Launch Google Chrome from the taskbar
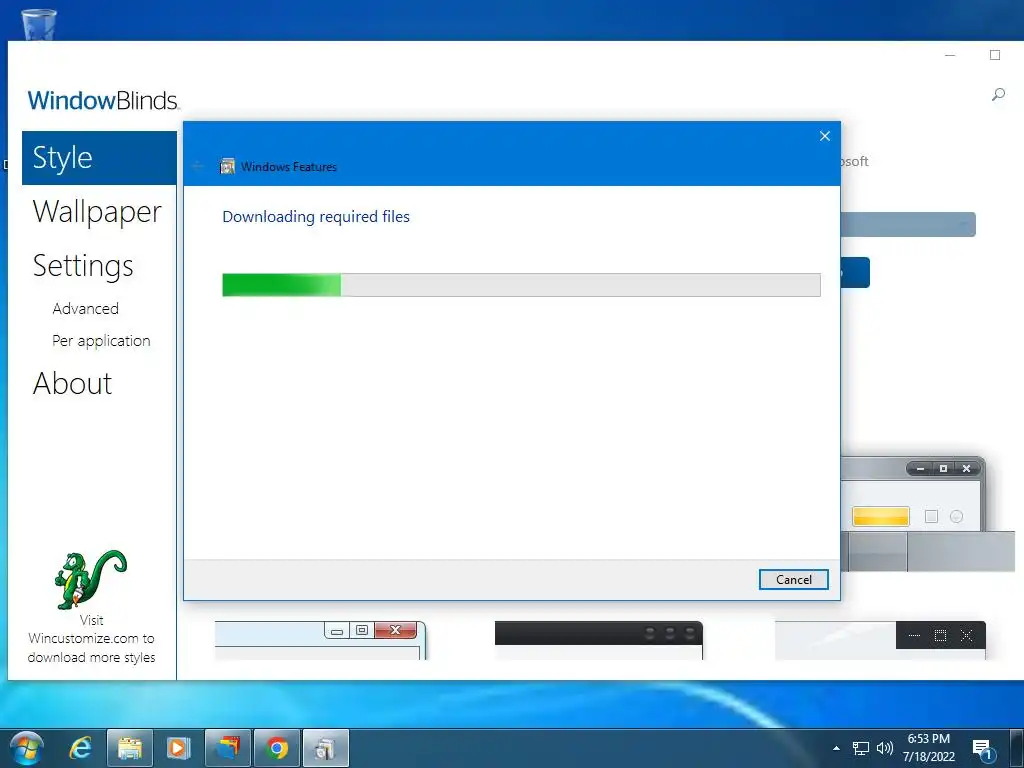 point(277,748)
